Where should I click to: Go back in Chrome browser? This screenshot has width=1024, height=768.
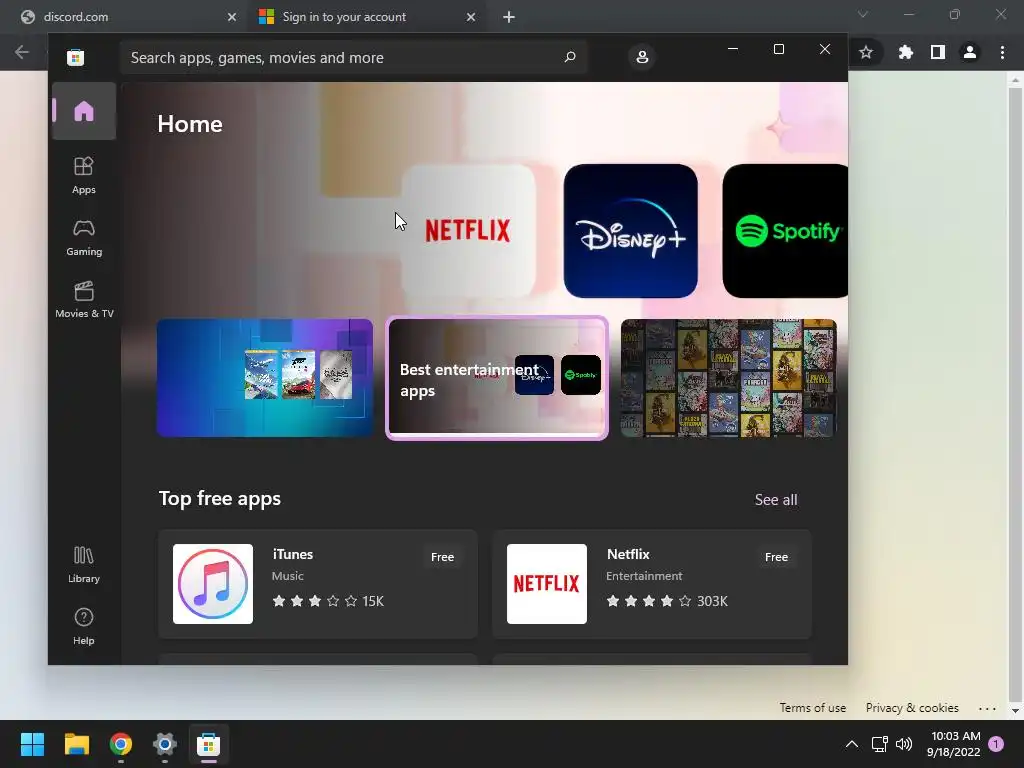[22, 52]
